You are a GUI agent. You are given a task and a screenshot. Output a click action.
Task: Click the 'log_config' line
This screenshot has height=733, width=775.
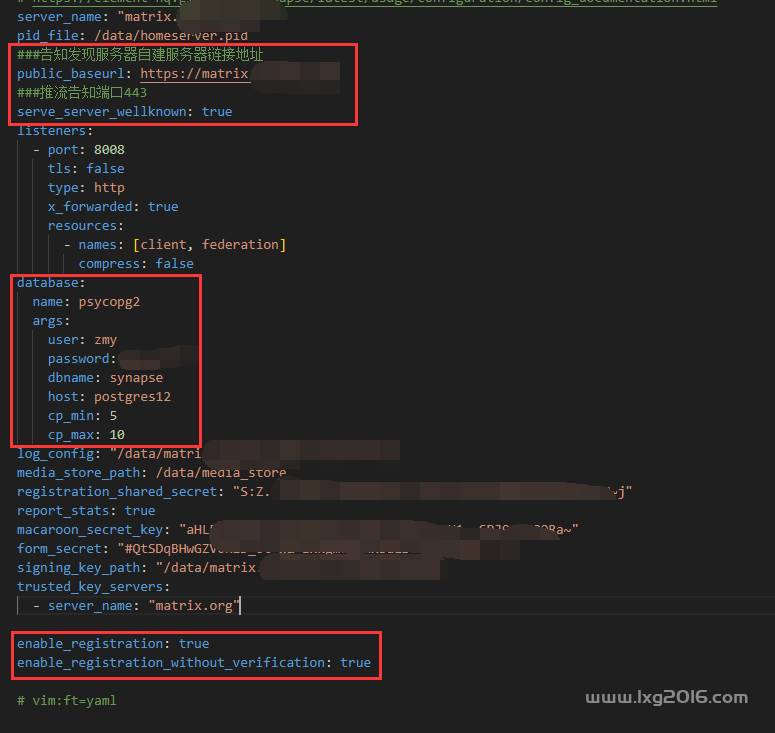pyautogui.click(x=109, y=454)
